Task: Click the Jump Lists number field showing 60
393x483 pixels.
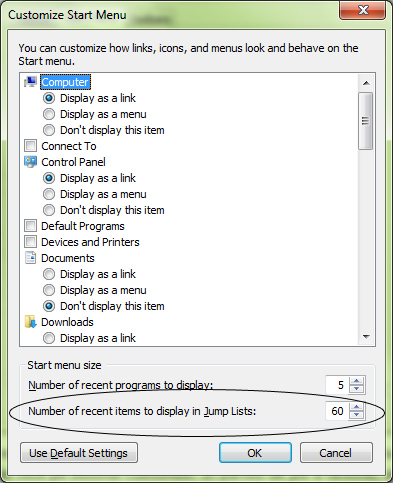Action: 337,411
